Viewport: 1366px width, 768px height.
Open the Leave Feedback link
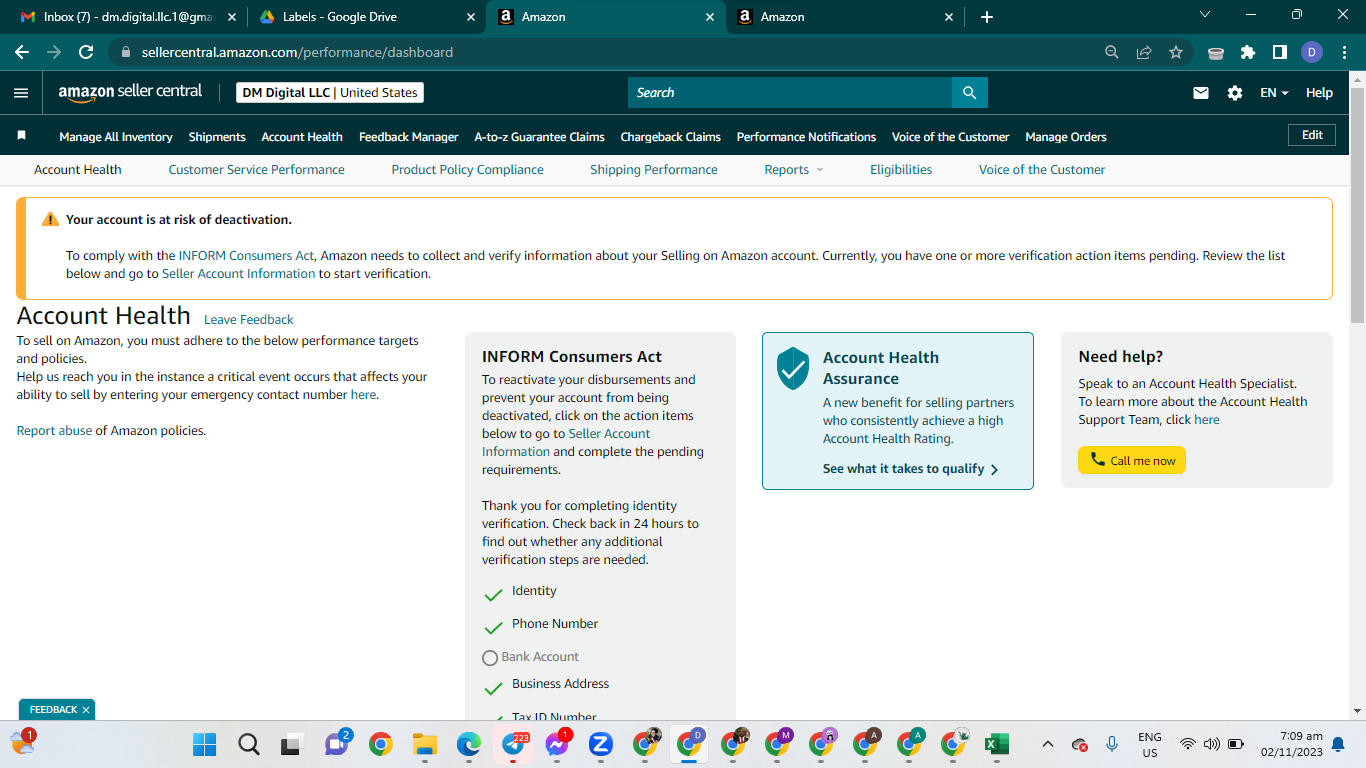click(x=249, y=320)
